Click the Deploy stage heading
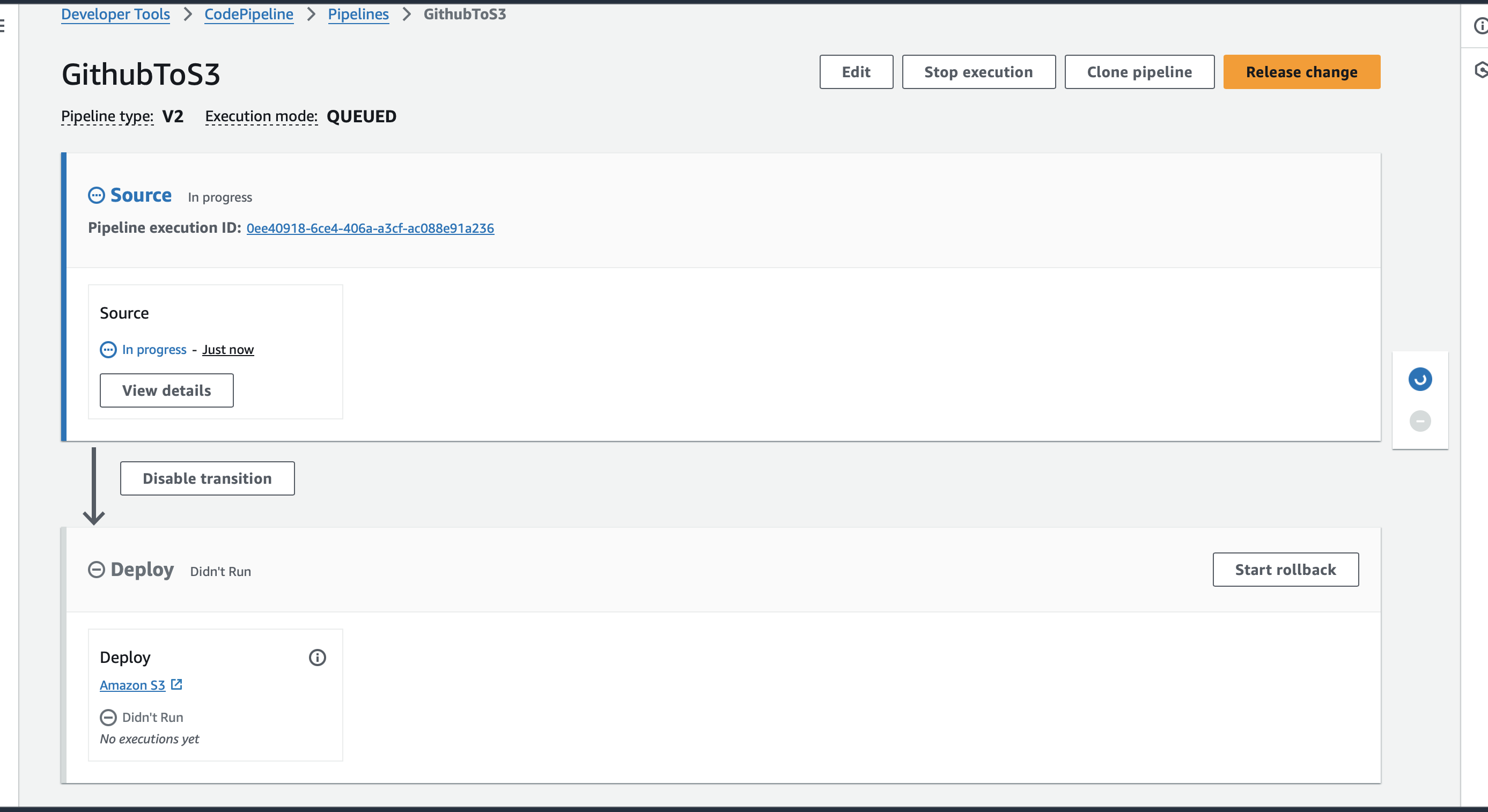Viewport: 1488px width, 812px height. [142, 570]
